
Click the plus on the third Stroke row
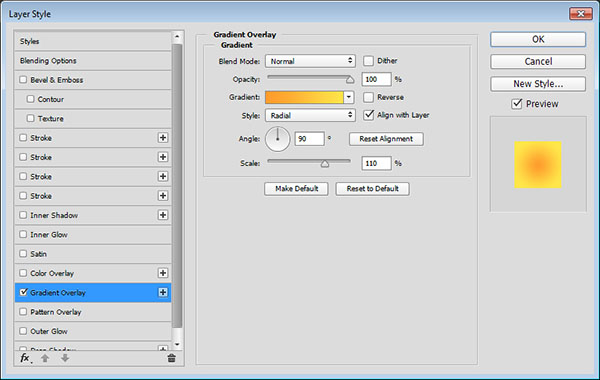[163, 176]
